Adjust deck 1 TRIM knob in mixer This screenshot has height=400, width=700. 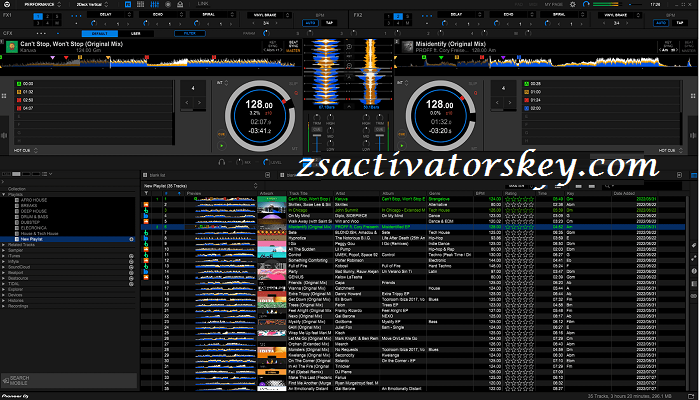[317, 117]
